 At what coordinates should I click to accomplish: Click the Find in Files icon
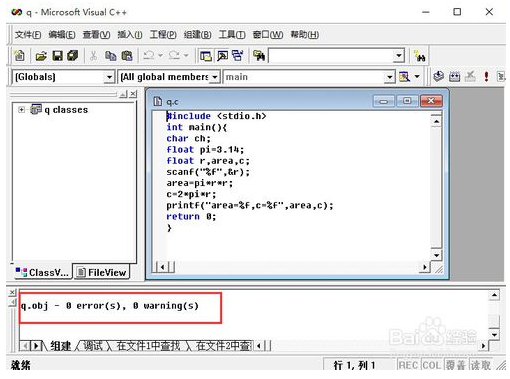click(259, 56)
